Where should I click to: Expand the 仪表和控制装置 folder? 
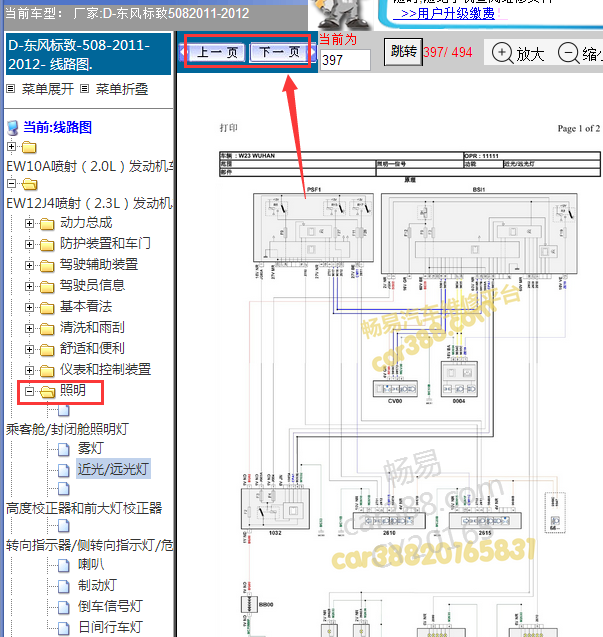[29, 370]
